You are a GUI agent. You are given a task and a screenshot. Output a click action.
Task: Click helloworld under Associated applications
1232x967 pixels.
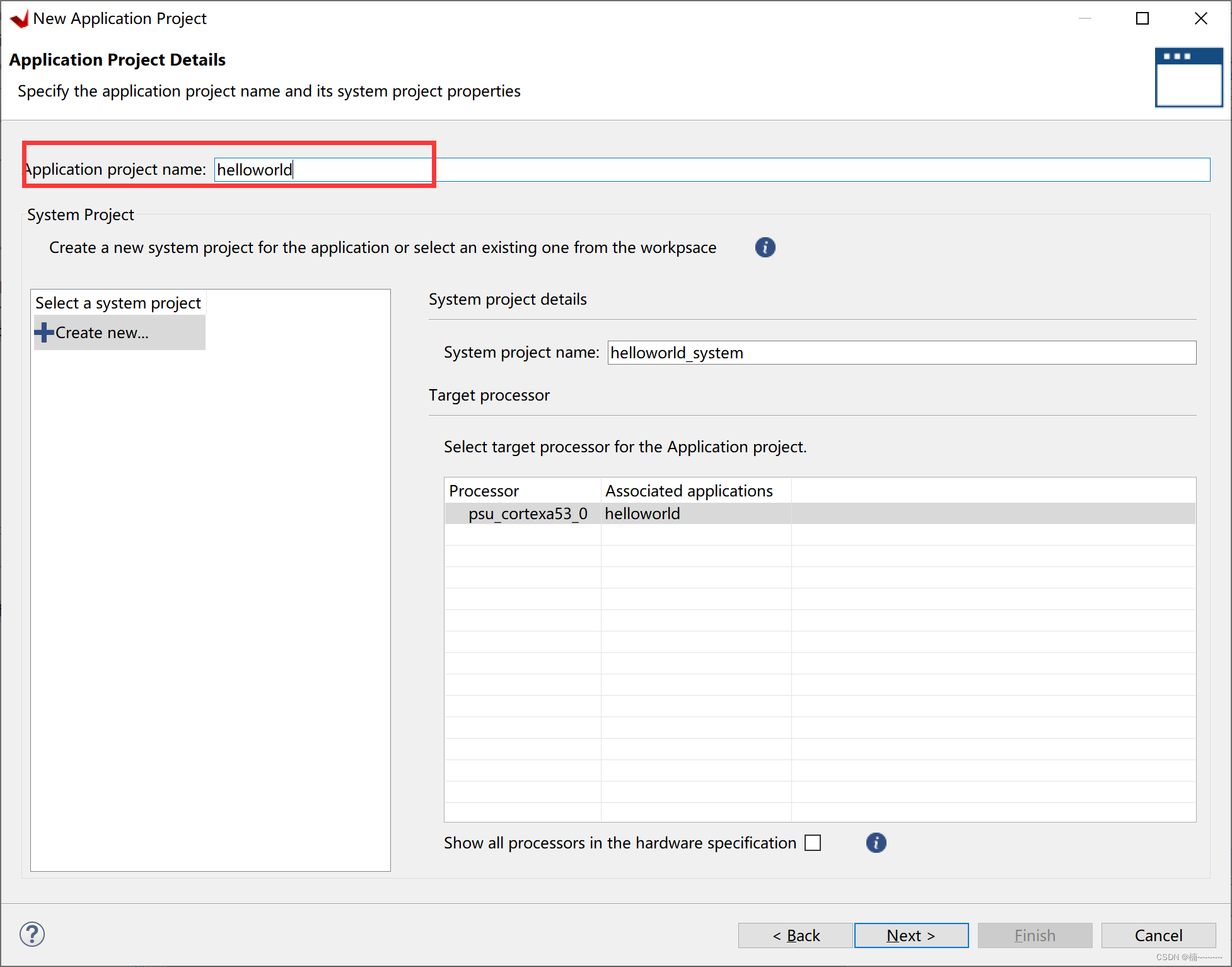click(642, 513)
